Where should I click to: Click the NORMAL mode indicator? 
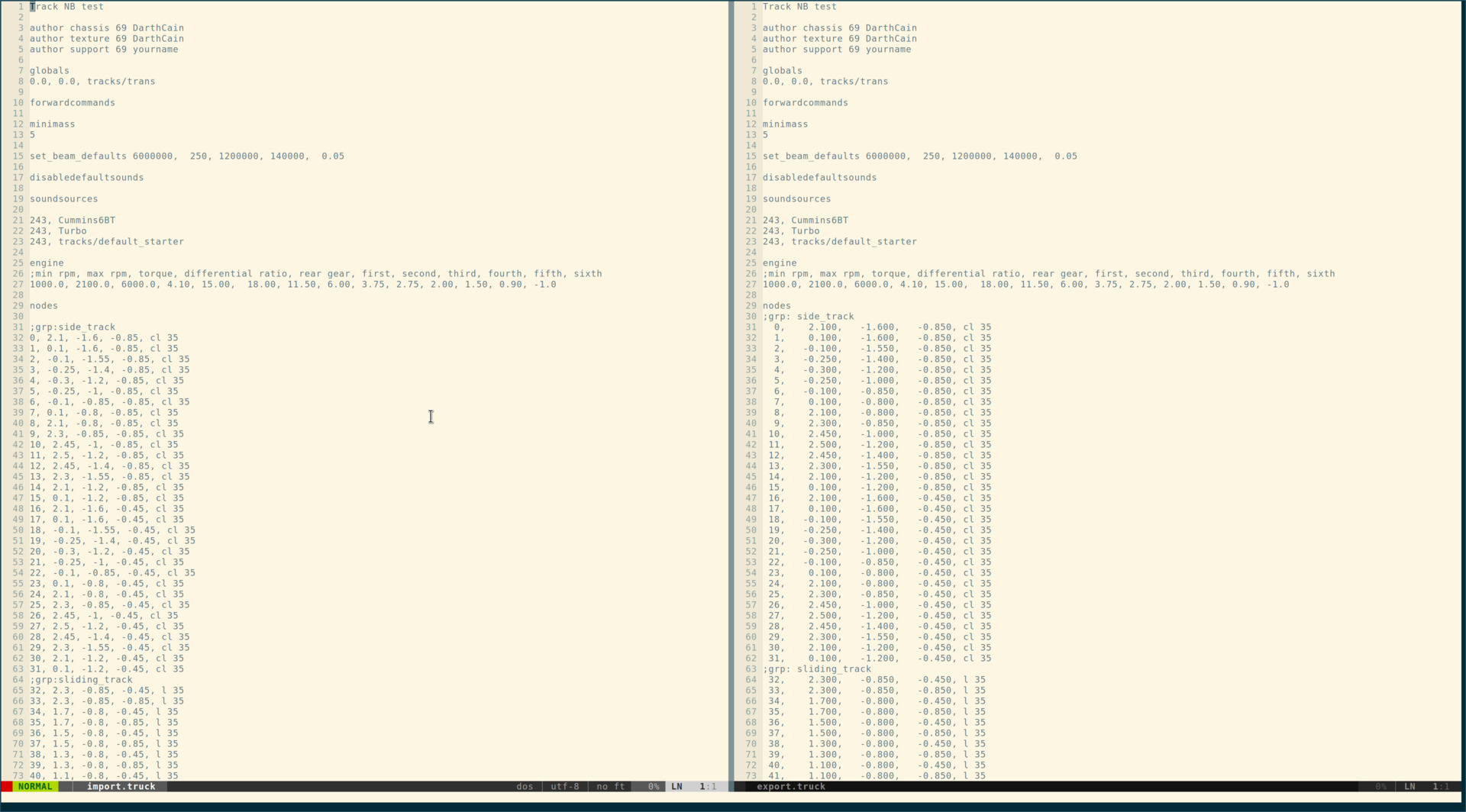point(35,787)
